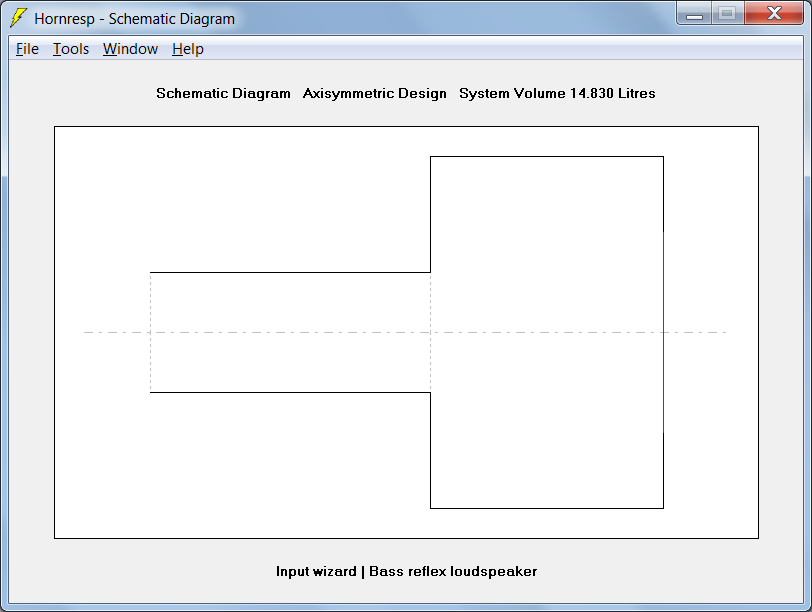This screenshot has width=812, height=612.
Task: Close the Hornresp Schematic Diagram window
Action: point(774,13)
